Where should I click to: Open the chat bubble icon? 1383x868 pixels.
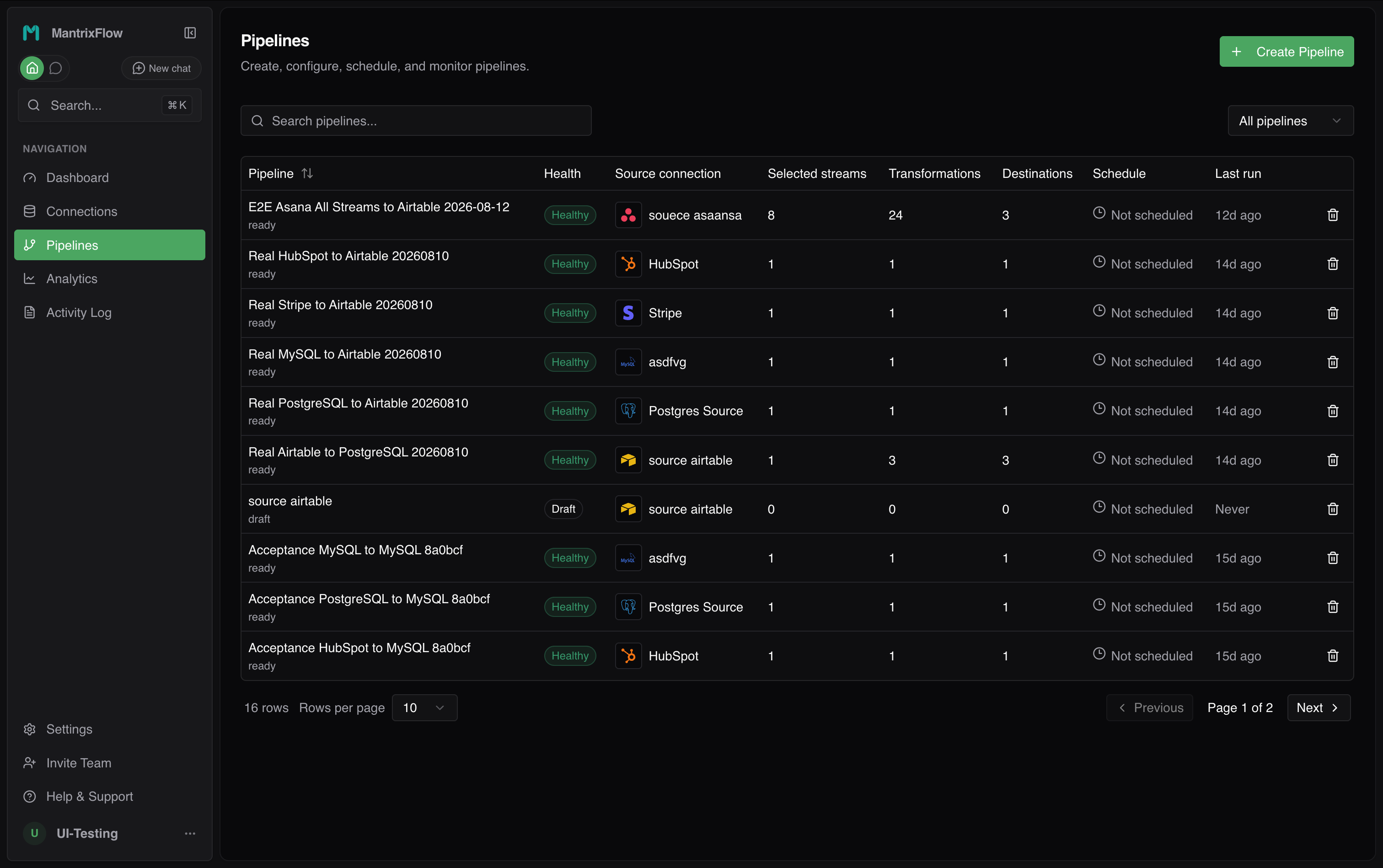(56, 68)
